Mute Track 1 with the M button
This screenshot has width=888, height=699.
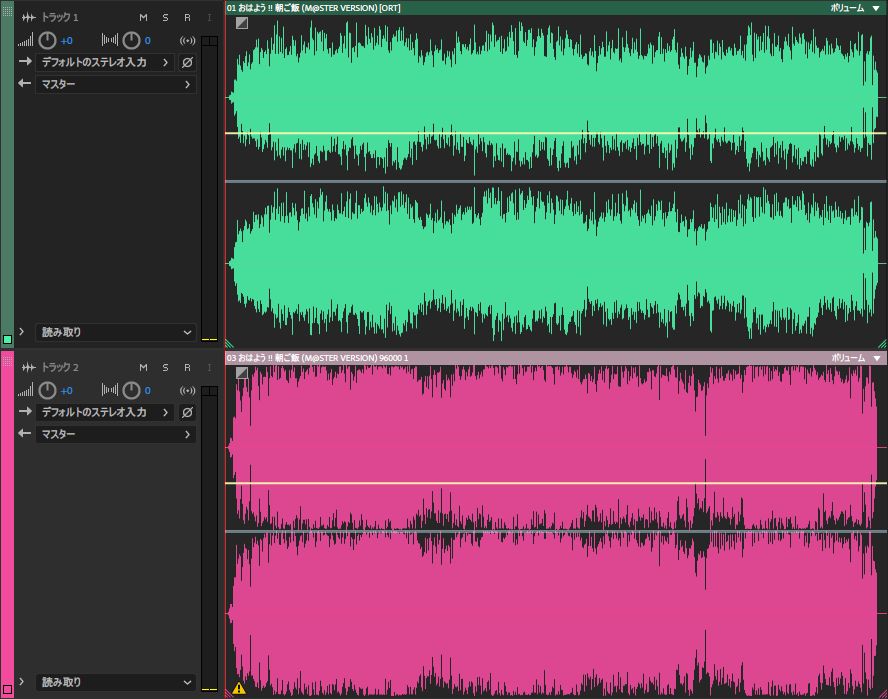143,18
